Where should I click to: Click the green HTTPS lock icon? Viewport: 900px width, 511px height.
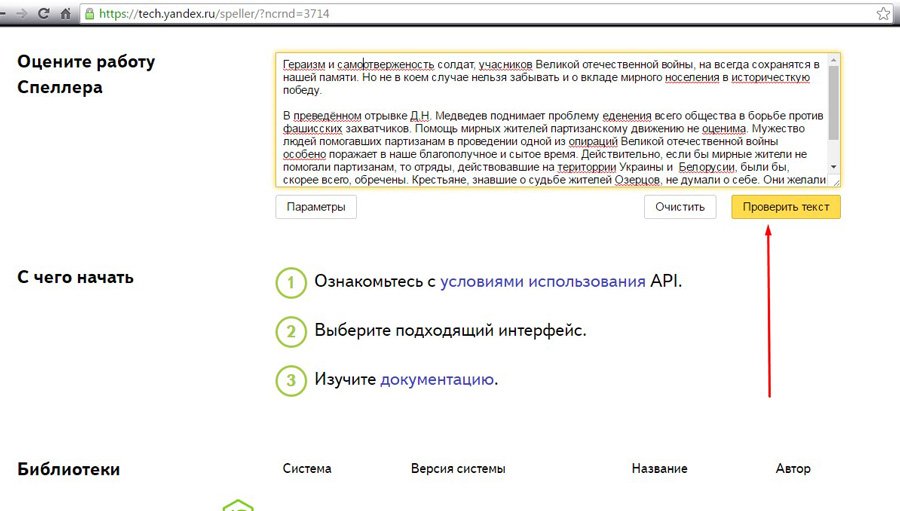[89, 14]
